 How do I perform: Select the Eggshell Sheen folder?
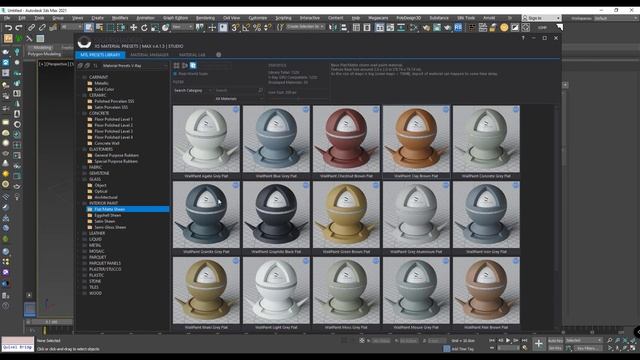(x=108, y=215)
